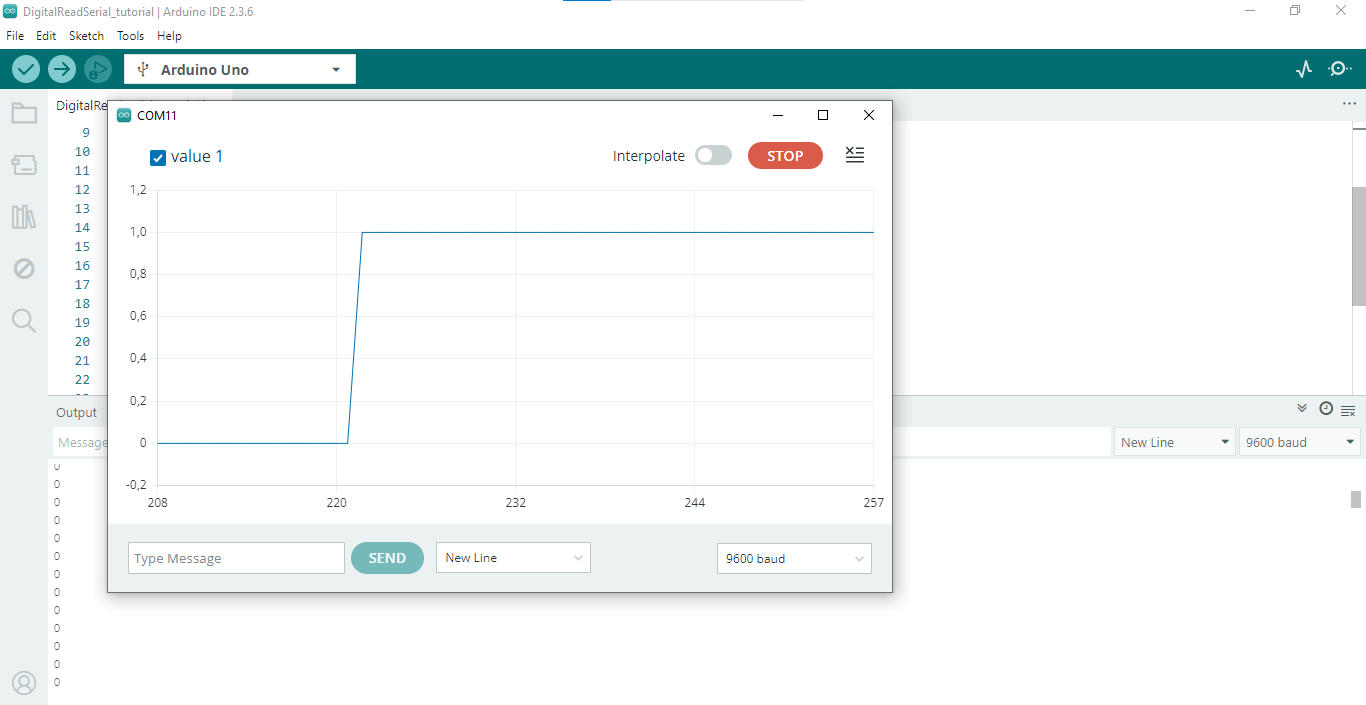The height and width of the screenshot is (705, 1366).
Task: Open the plotter New Line ending dropdown
Action: [513, 558]
